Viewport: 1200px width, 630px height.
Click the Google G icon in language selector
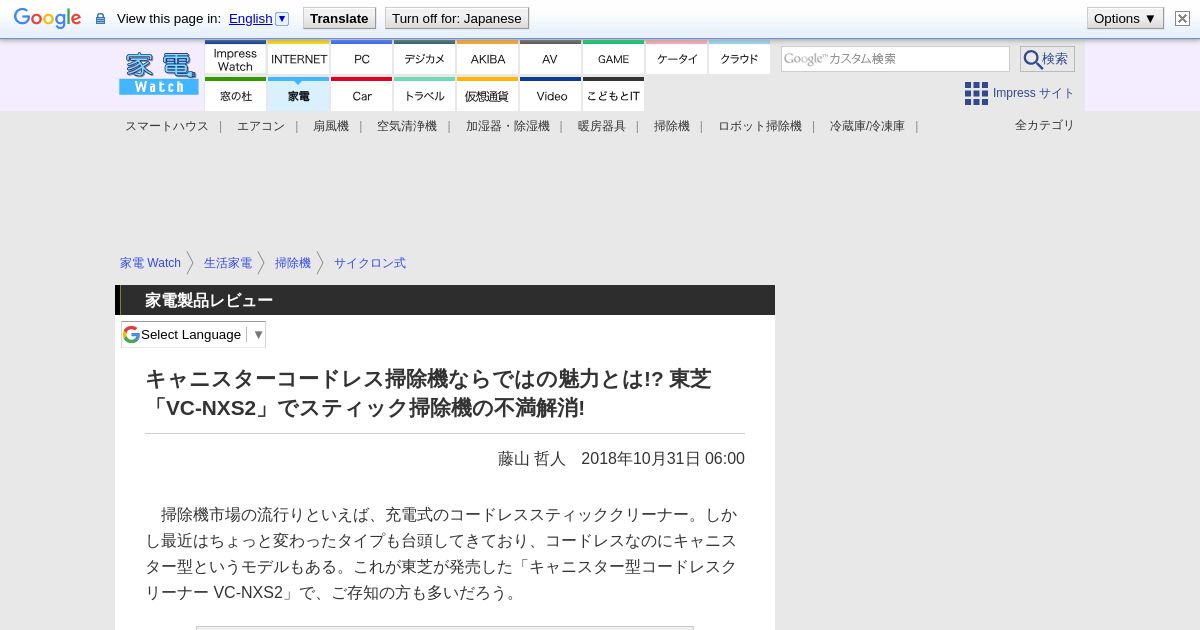[x=131, y=334]
